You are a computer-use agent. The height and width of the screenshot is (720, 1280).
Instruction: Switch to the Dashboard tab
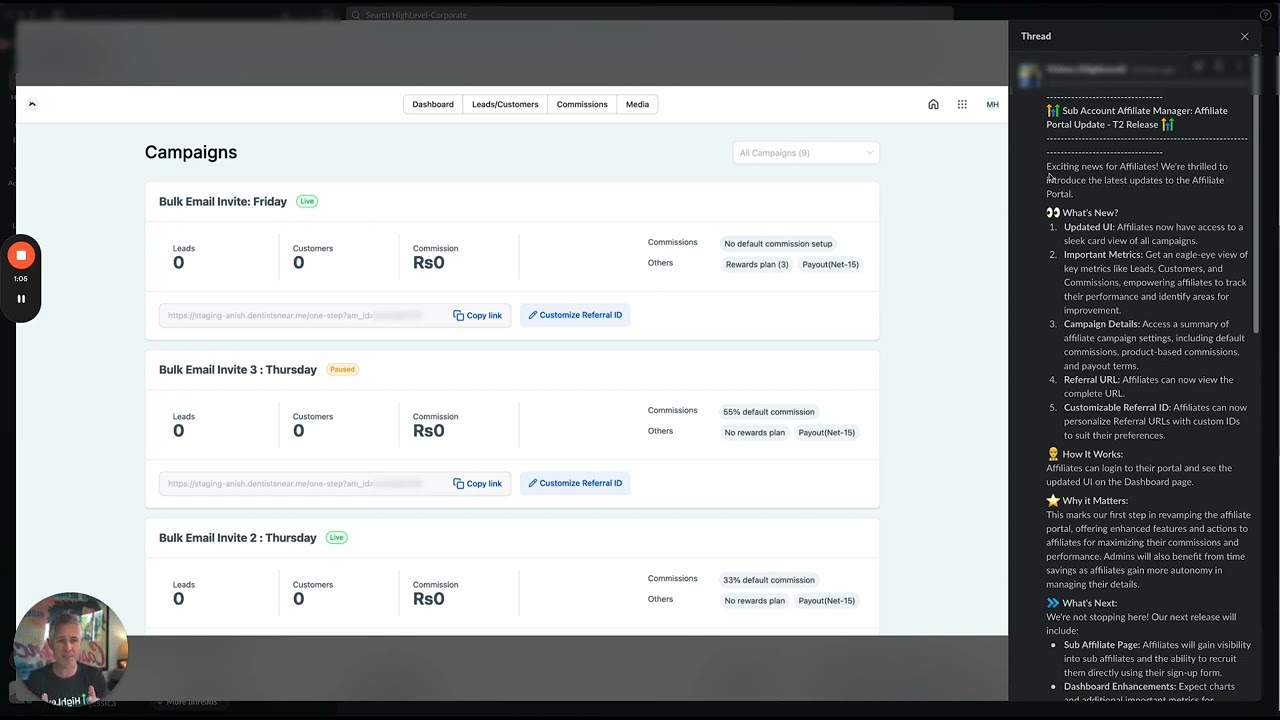click(433, 104)
